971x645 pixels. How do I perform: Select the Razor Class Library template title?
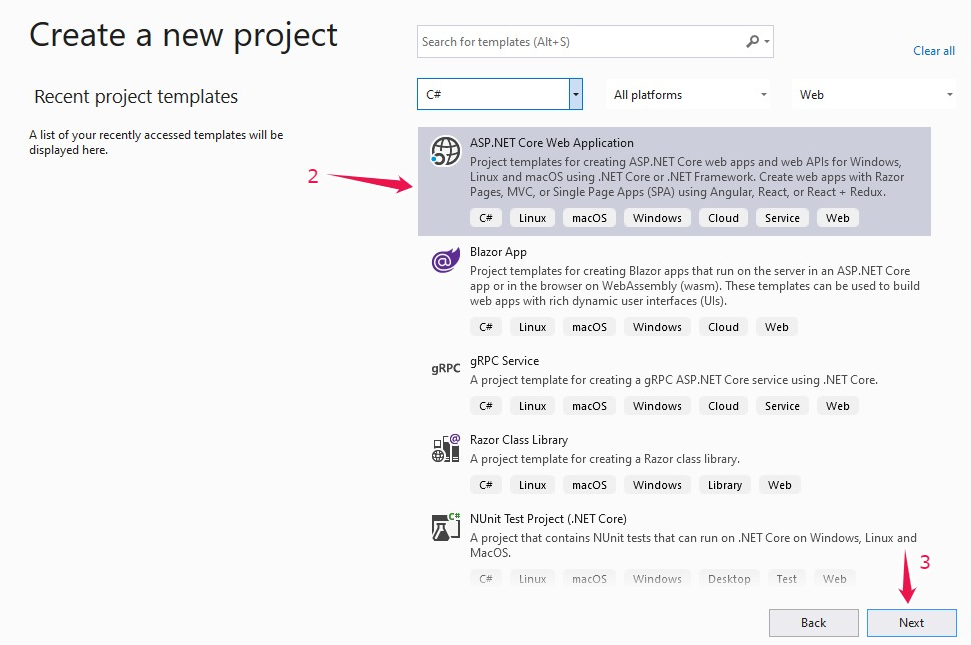tap(519, 440)
